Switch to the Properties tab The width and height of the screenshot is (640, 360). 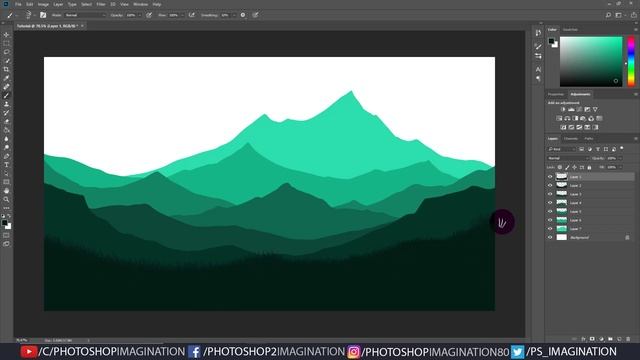556,94
